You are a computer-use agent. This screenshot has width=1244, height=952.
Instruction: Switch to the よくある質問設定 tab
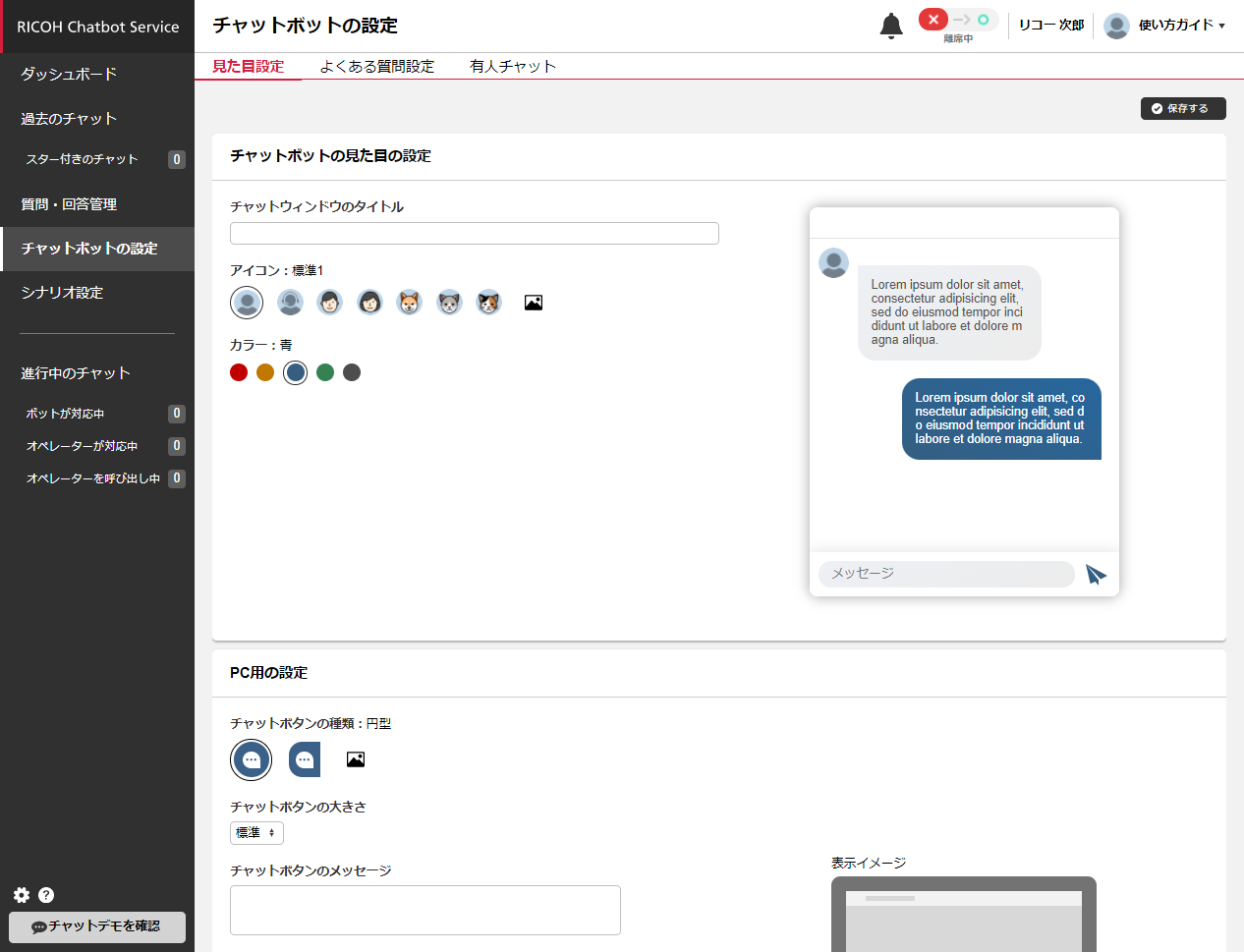[376, 66]
